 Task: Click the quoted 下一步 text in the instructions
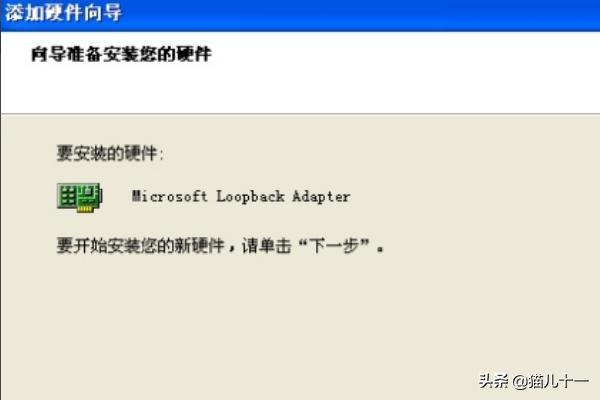(335, 245)
